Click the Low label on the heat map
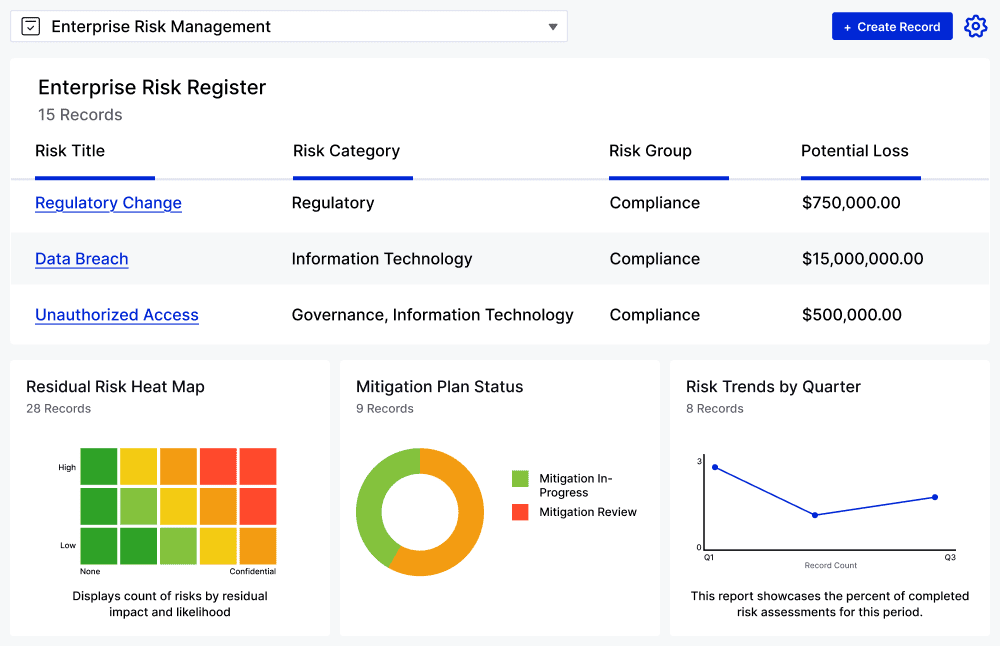Viewport: 1000px width, 646px height. 68,545
